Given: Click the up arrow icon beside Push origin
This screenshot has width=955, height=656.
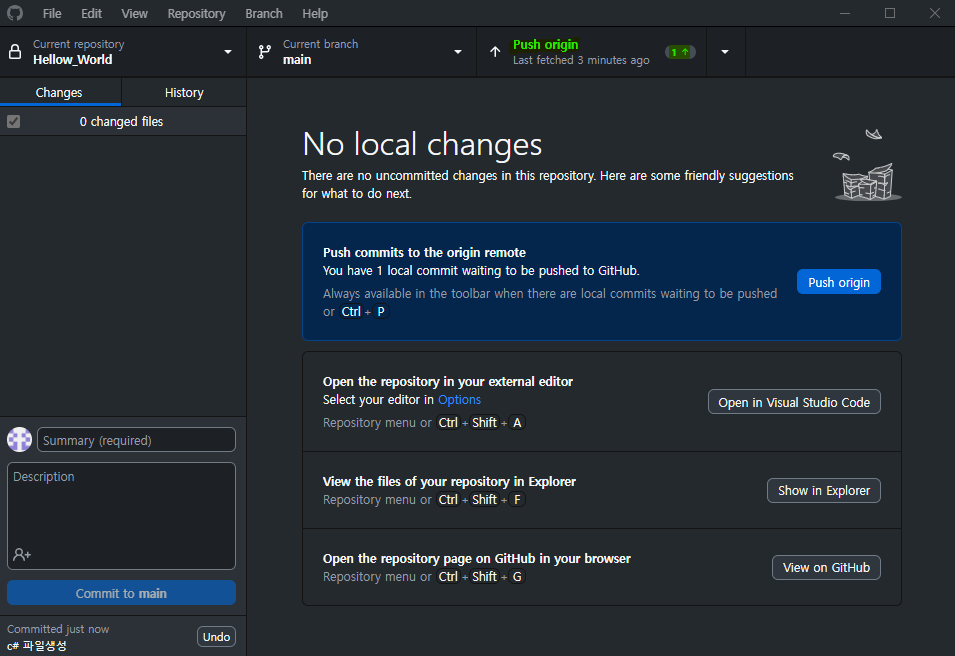Looking at the screenshot, I should pyautogui.click(x=495, y=52).
